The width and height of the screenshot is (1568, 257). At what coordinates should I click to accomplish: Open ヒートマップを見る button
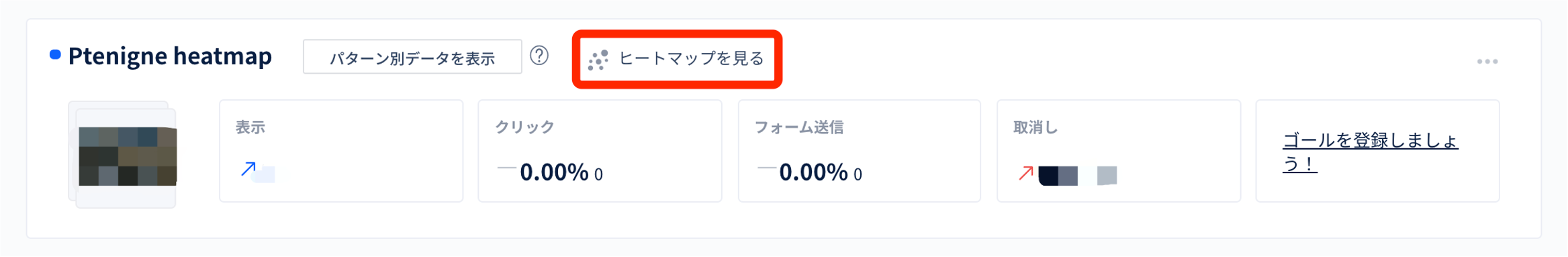click(x=677, y=59)
